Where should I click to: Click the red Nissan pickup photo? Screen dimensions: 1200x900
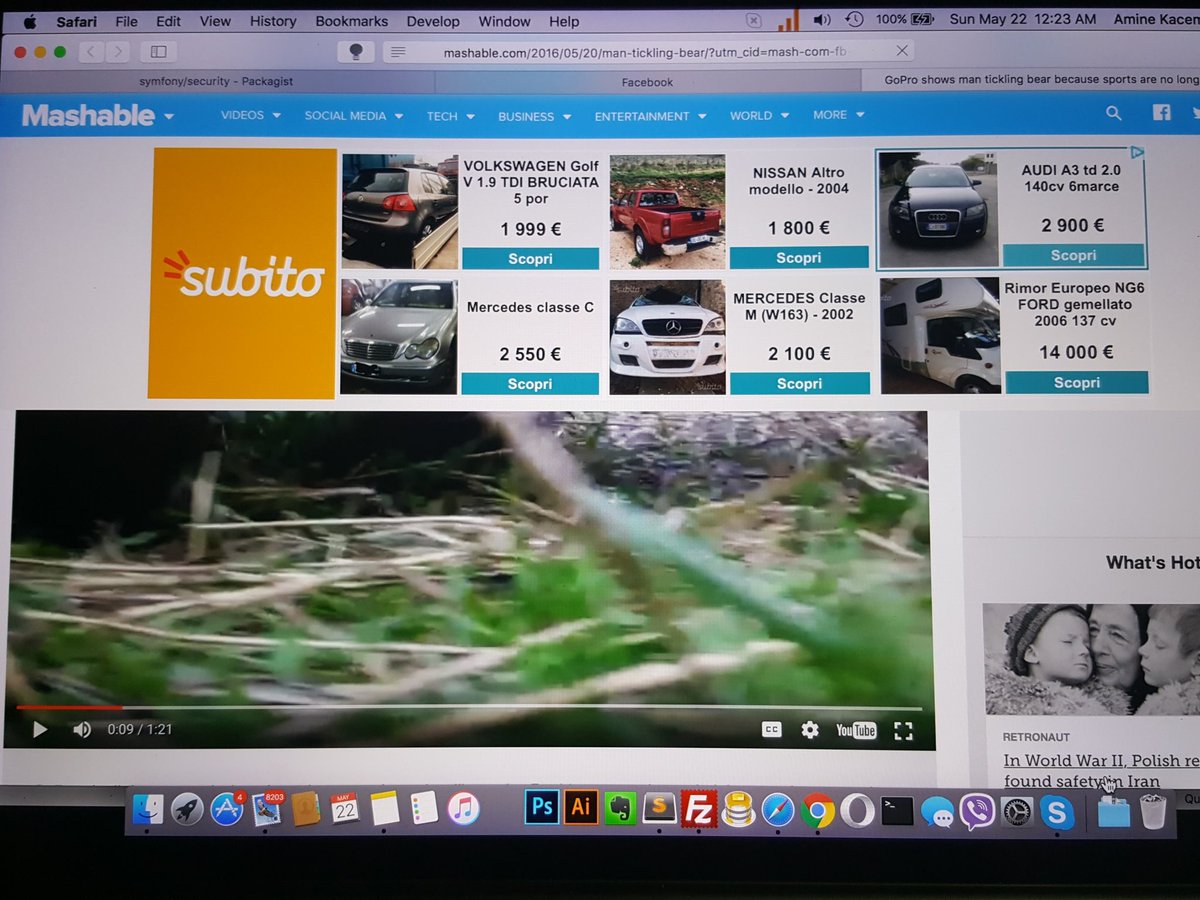[x=667, y=212]
